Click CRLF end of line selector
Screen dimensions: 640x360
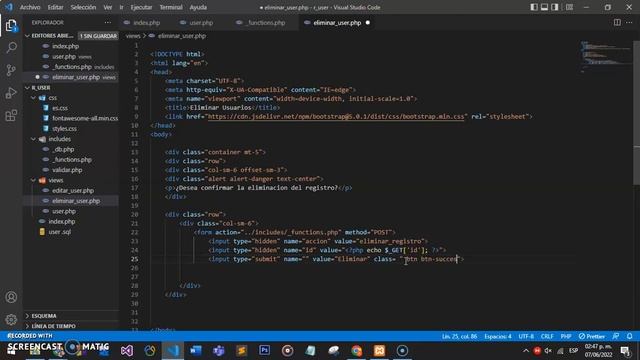[547, 336]
